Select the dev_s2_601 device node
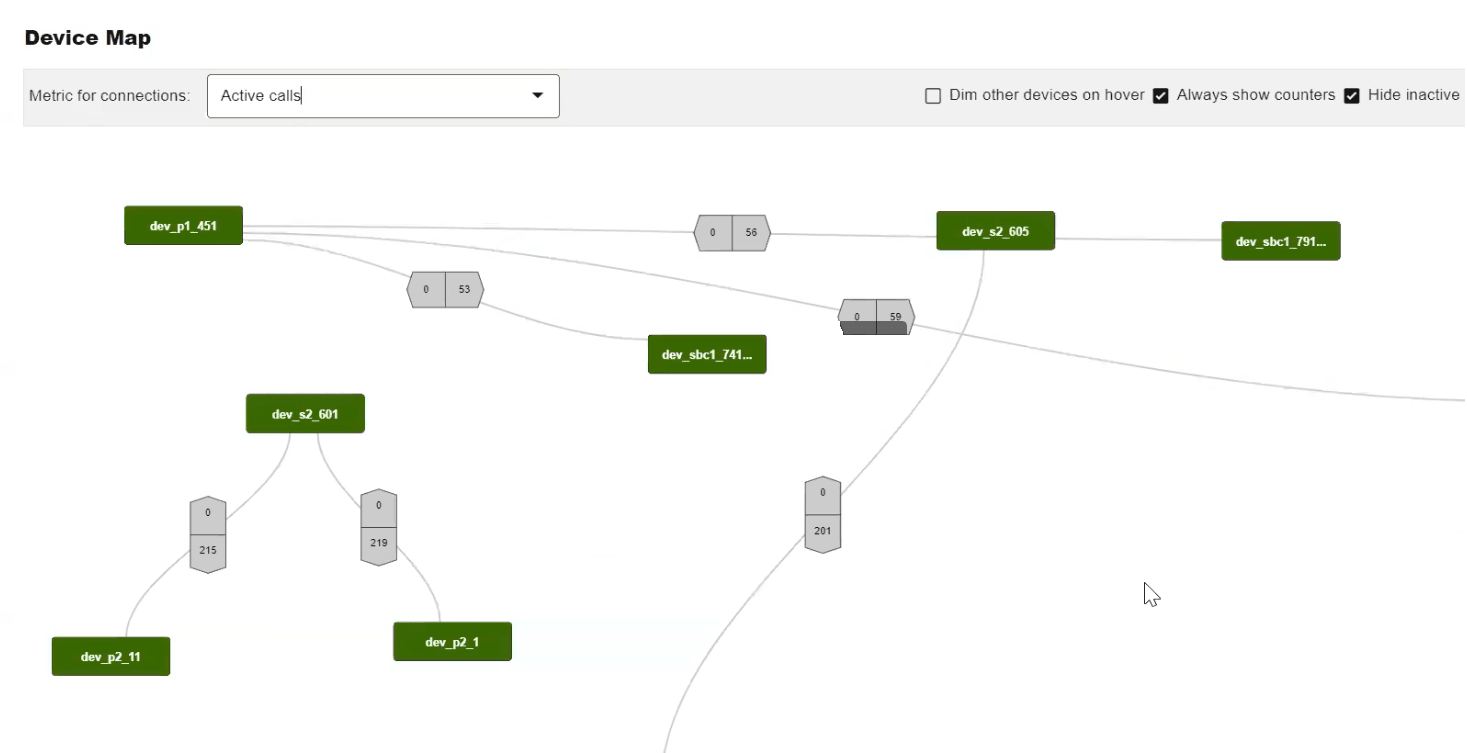Screen dimensions: 1467x753 305,413
